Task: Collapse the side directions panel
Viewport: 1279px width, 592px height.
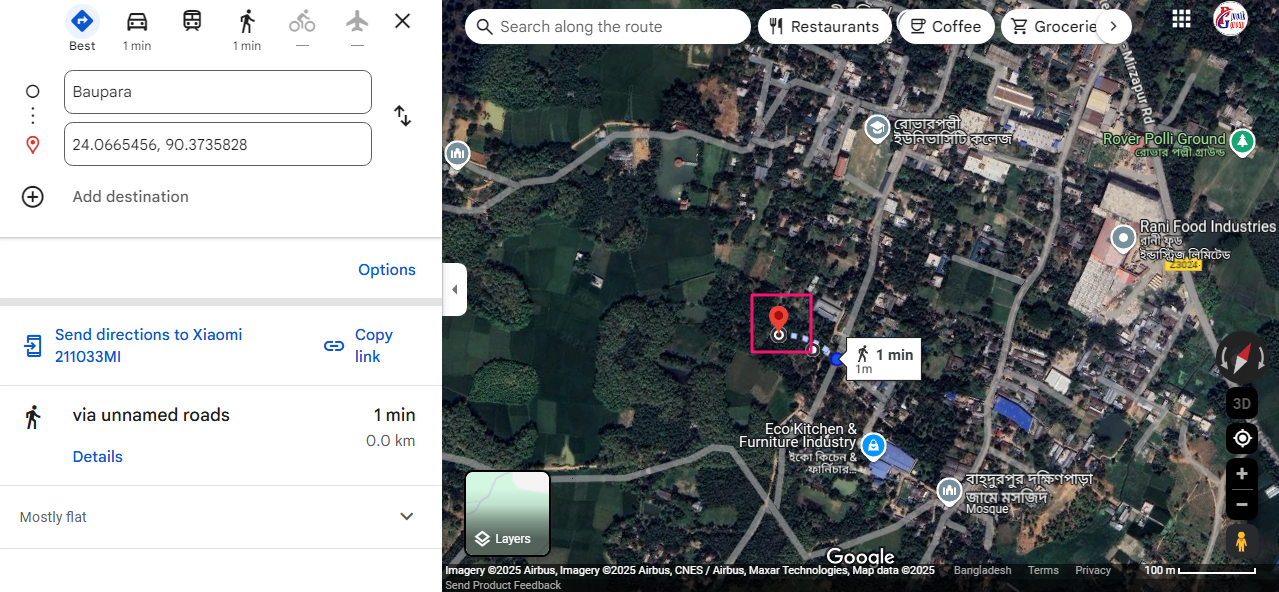Action: point(455,290)
